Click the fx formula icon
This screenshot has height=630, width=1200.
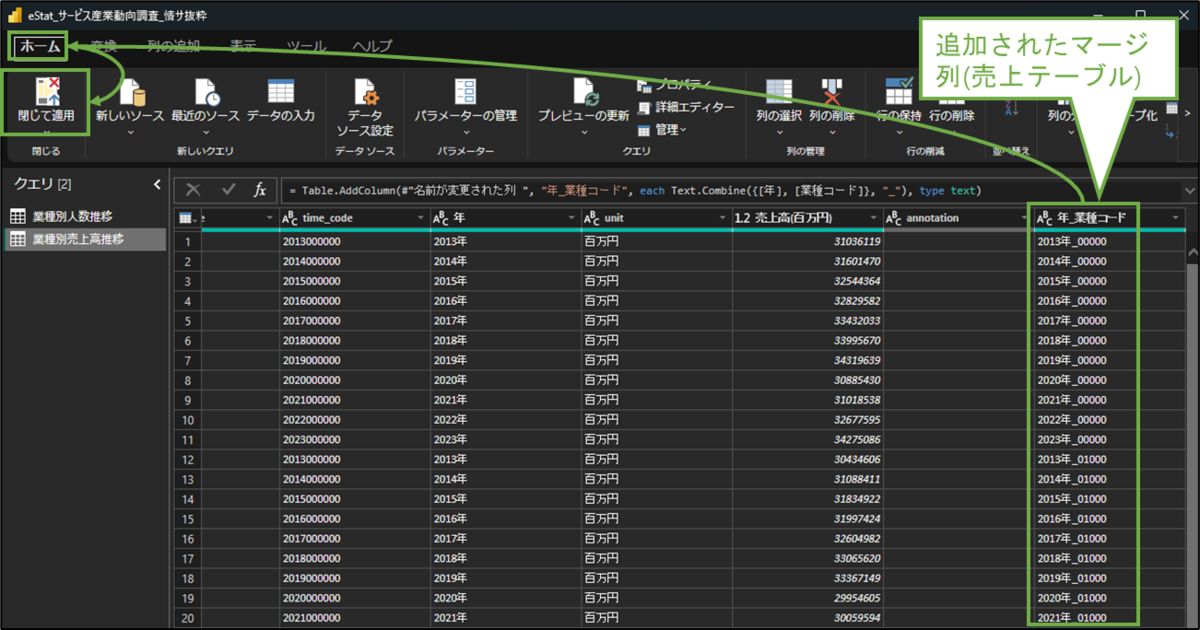(260, 190)
